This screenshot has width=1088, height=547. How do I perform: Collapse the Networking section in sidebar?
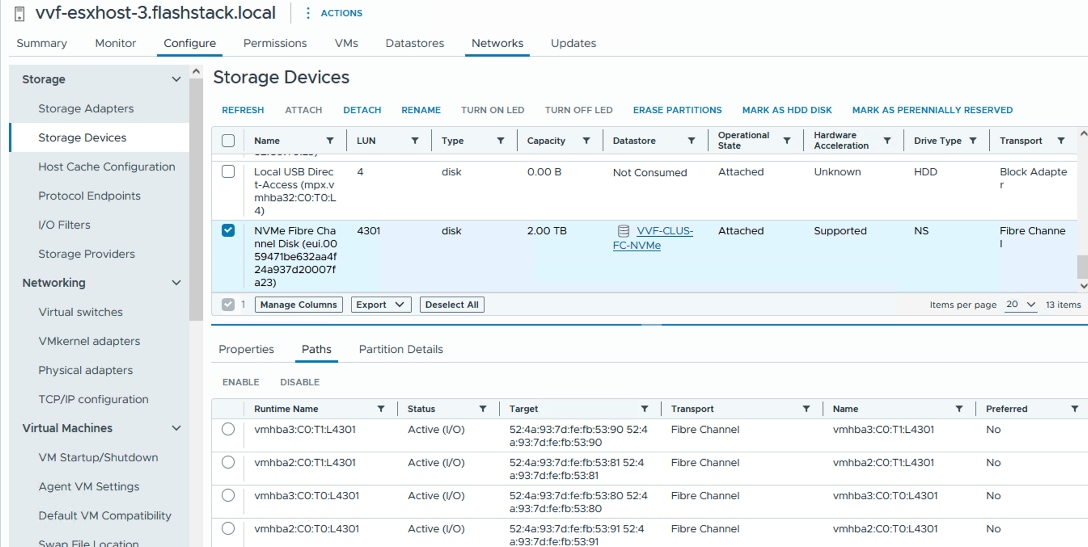point(176,283)
